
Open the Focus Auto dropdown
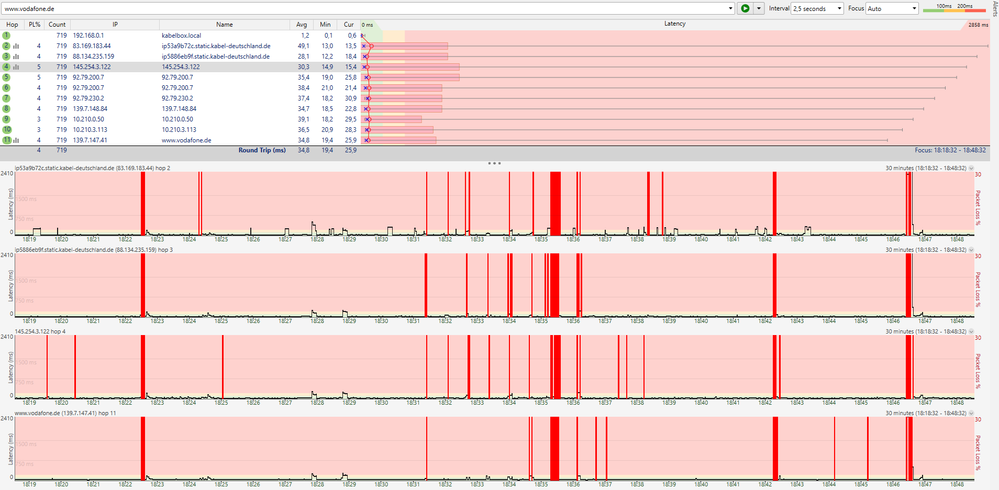pos(892,9)
